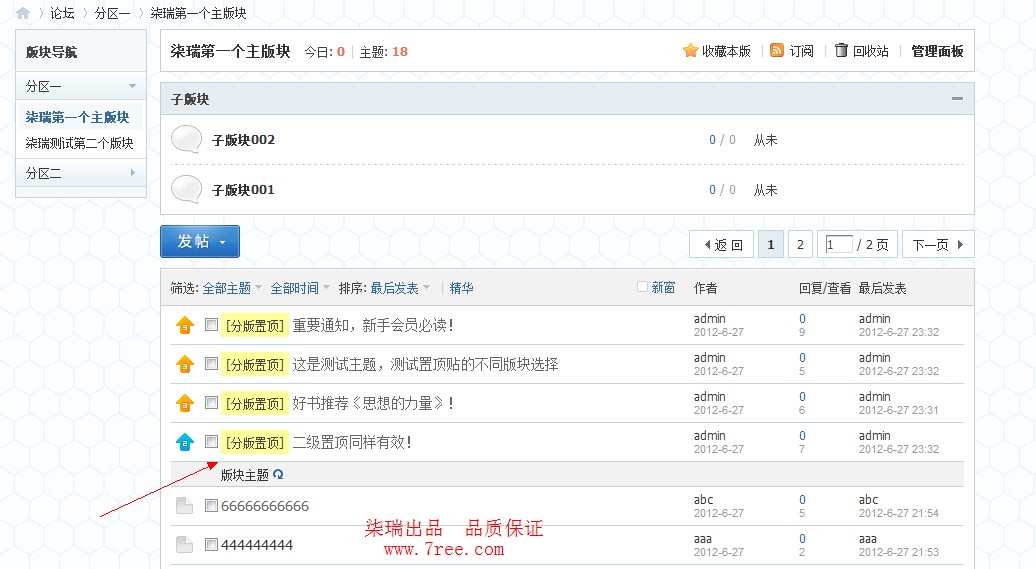The image size is (1036, 569).
Task: Collapse the 子版块 section with minus icon
Action: pos(957,99)
